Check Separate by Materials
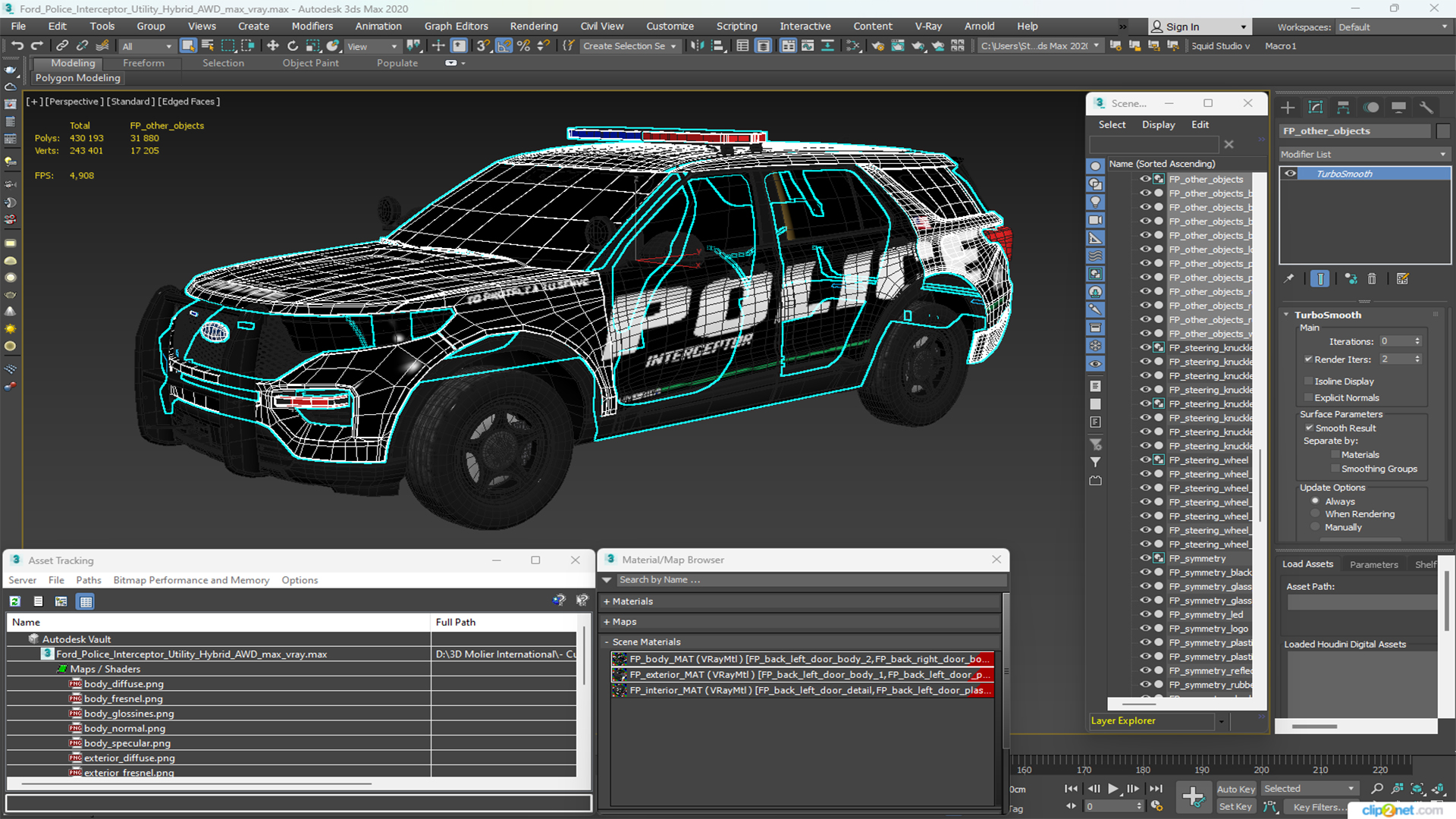This screenshot has width=1456, height=819. 1335,455
